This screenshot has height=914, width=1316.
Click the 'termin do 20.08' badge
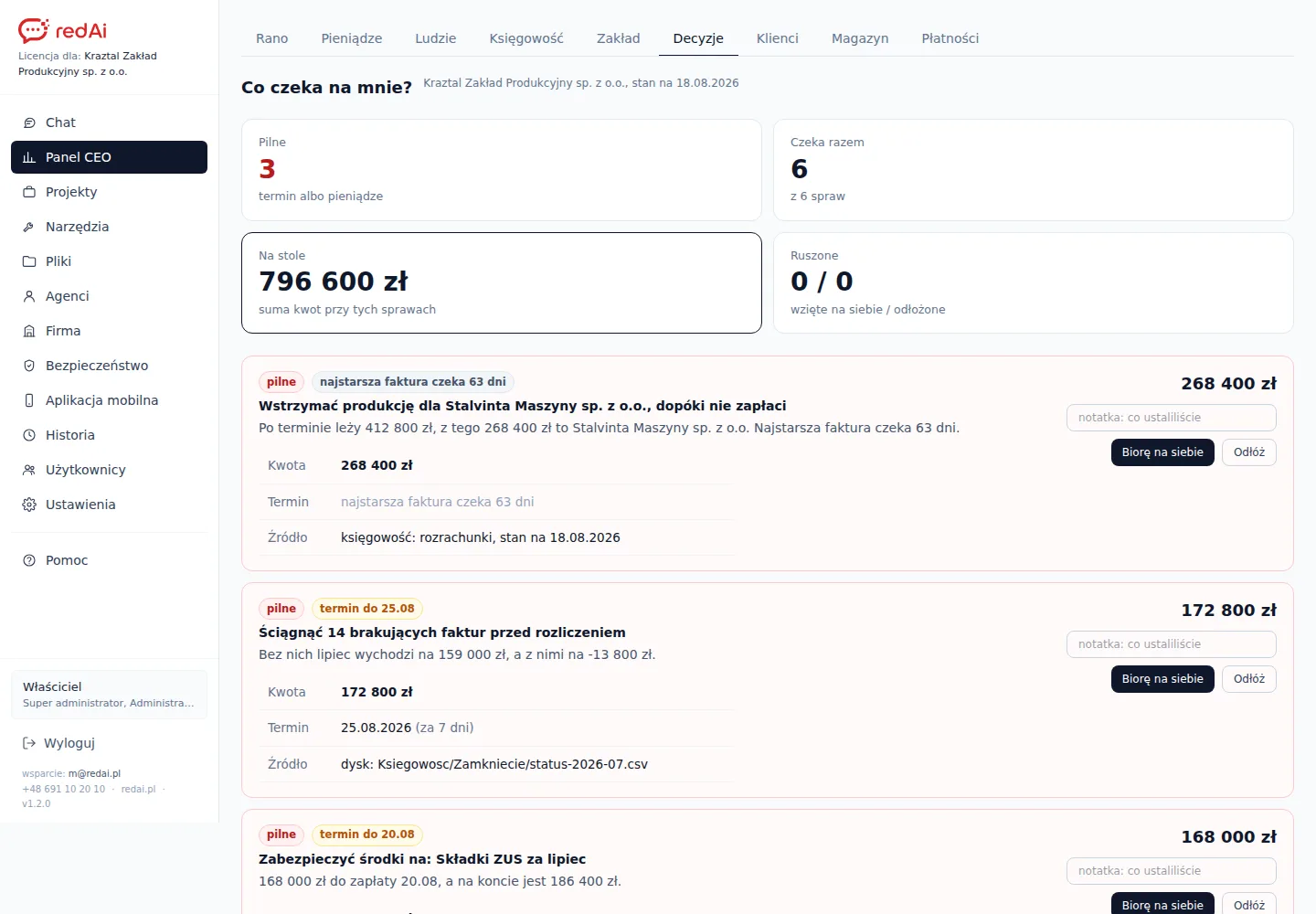point(367,834)
